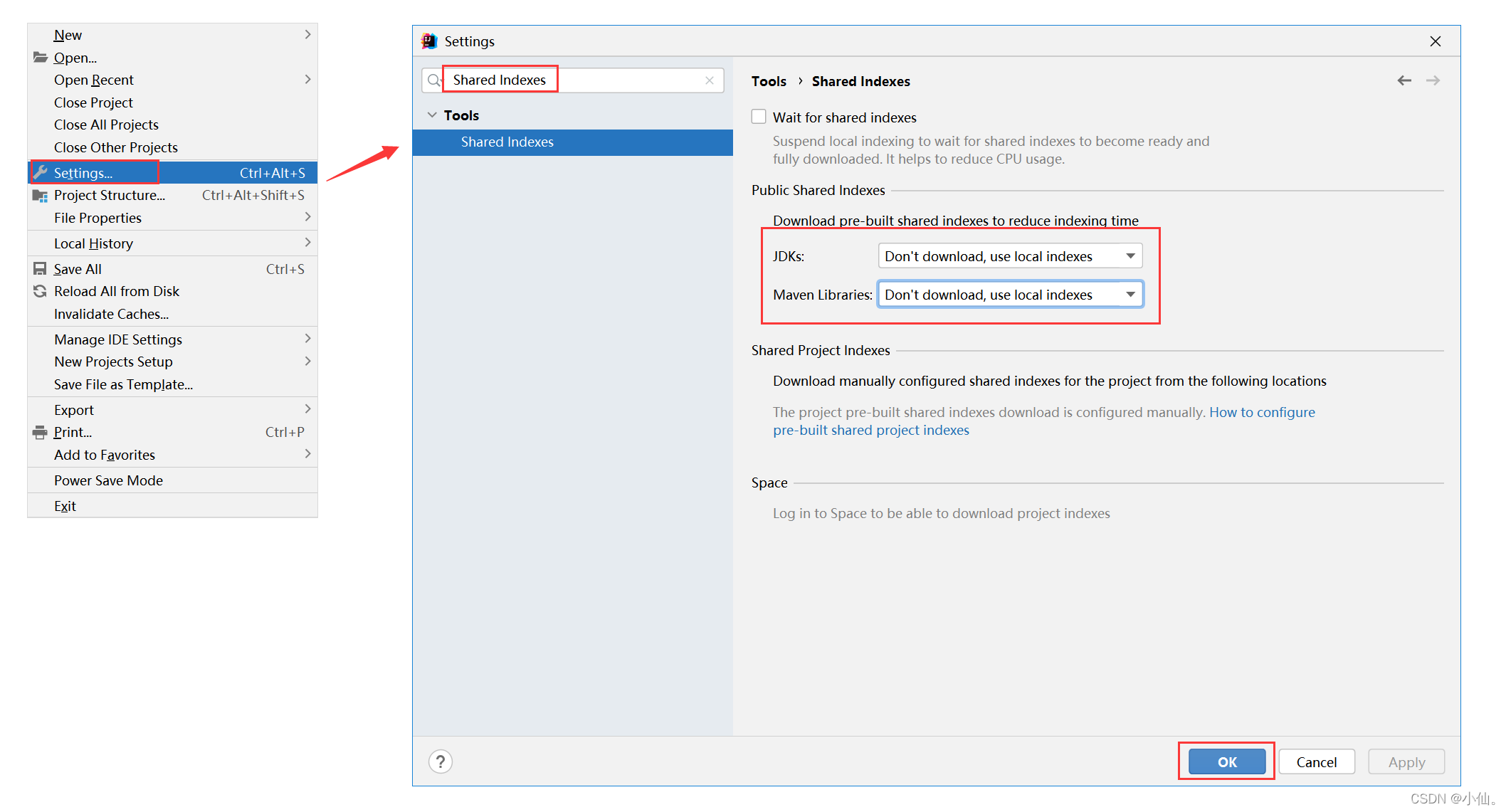Click the back navigation arrow in Settings
1506x812 pixels.
(1404, 81)
